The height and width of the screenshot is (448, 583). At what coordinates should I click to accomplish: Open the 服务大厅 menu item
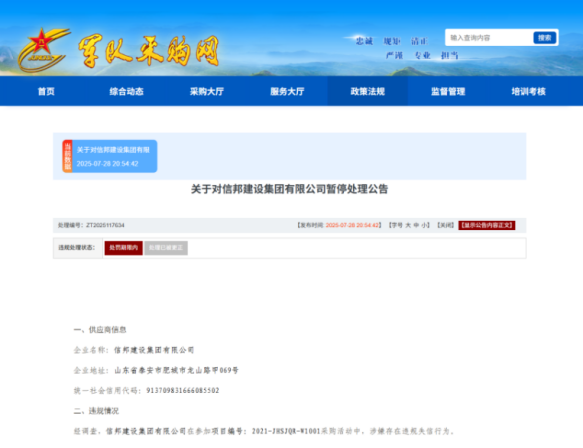point(287,91)
